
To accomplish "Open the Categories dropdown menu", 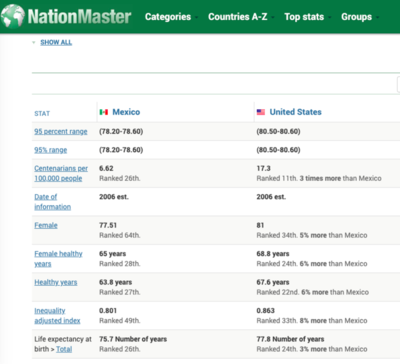I will pyautogui.click(x=168, y=17).
